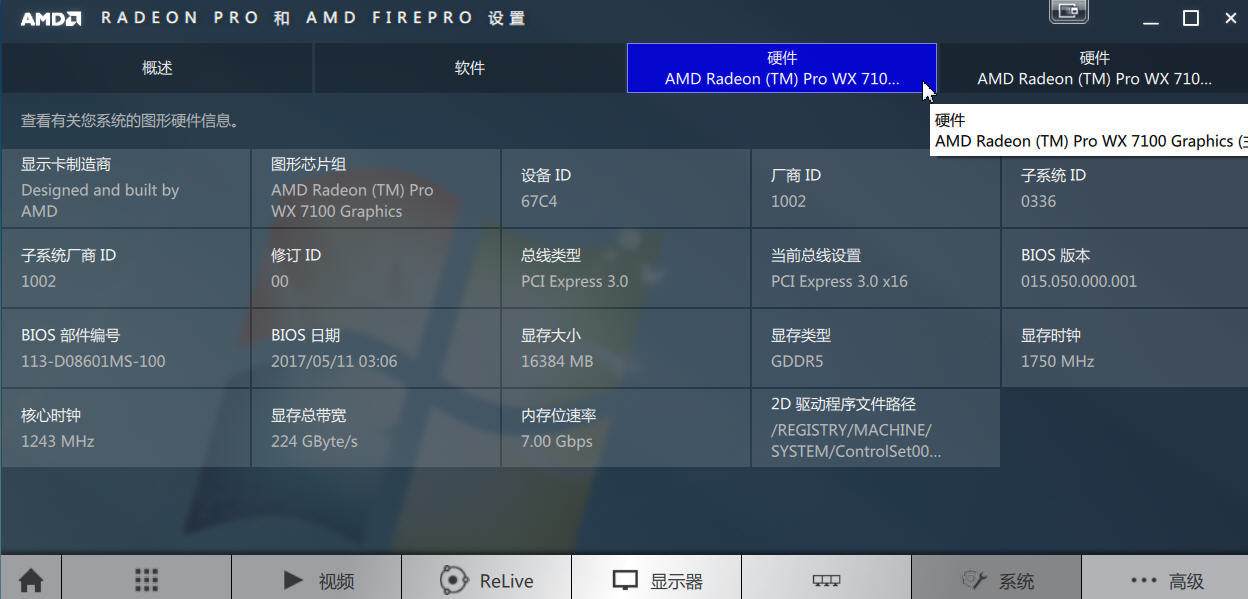Screen dimensions: 1248x599
Task: Open the 系统 (System) section
Action: (x=996, y=580)
